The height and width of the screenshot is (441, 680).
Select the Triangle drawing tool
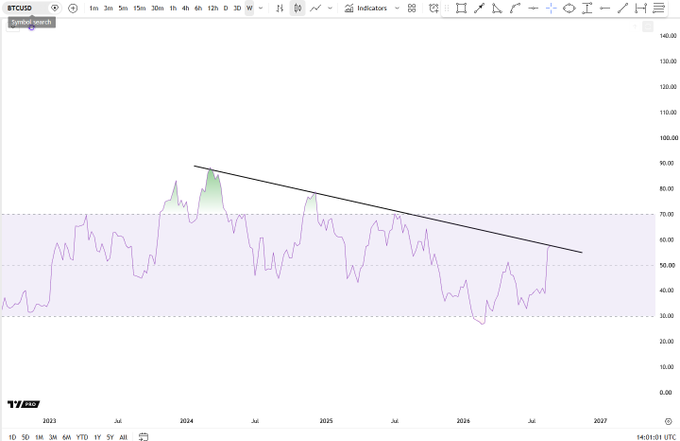tap(497, 8)
